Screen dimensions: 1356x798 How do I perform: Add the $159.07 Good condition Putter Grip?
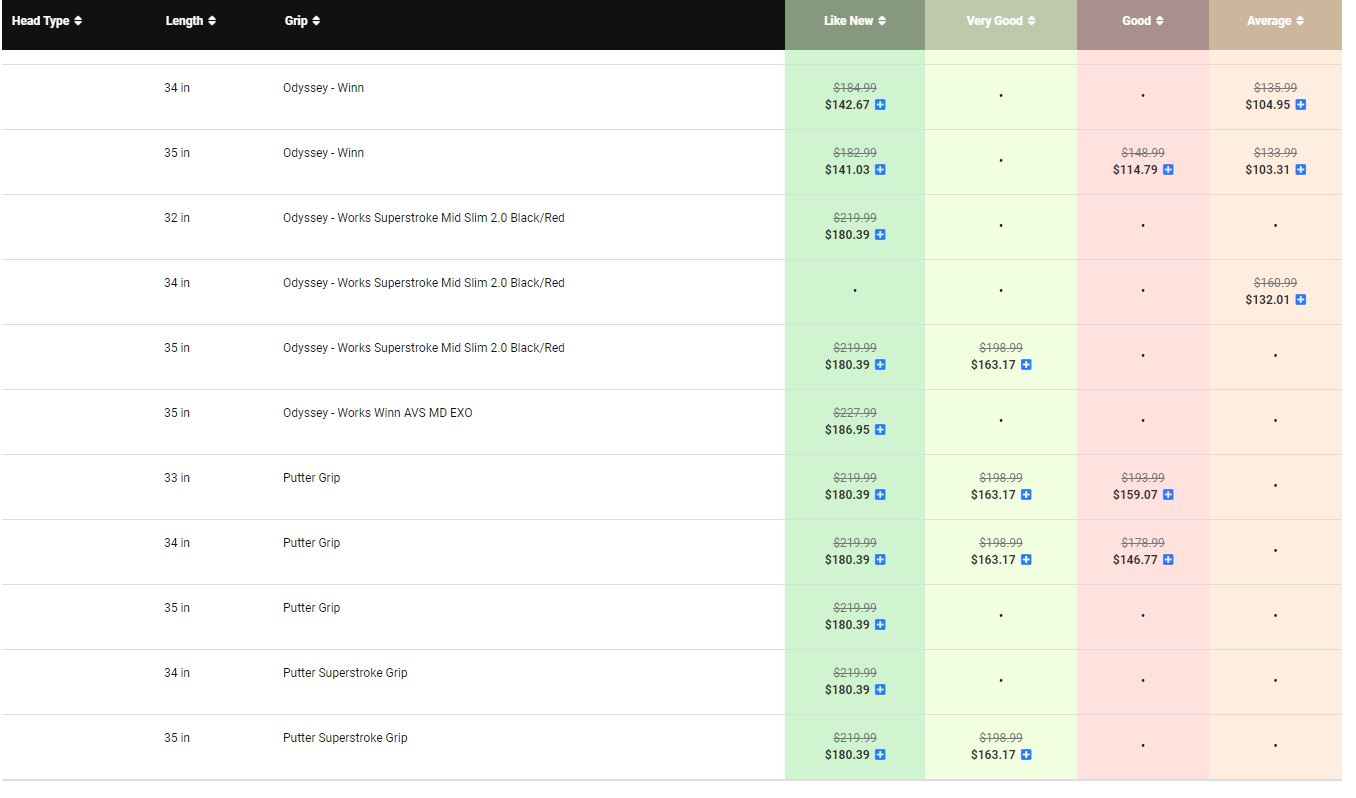pos(1168,495)
